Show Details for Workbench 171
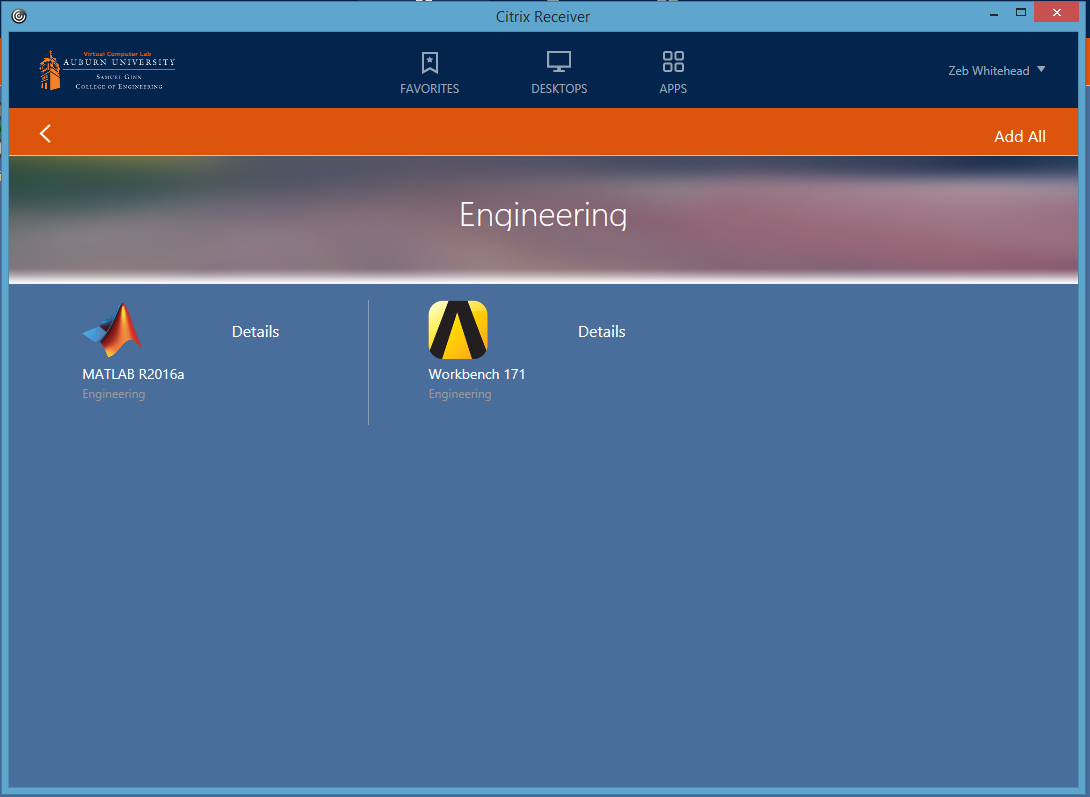1090x797 pixels. pyautogui.click(x=601, y=332)
